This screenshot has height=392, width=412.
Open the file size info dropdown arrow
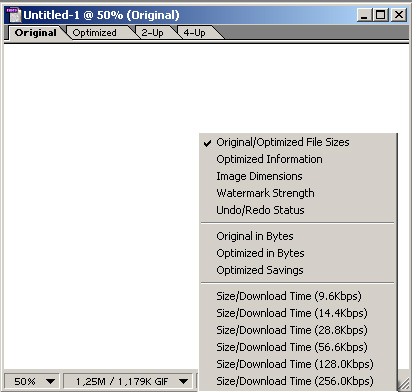(183, 381)
